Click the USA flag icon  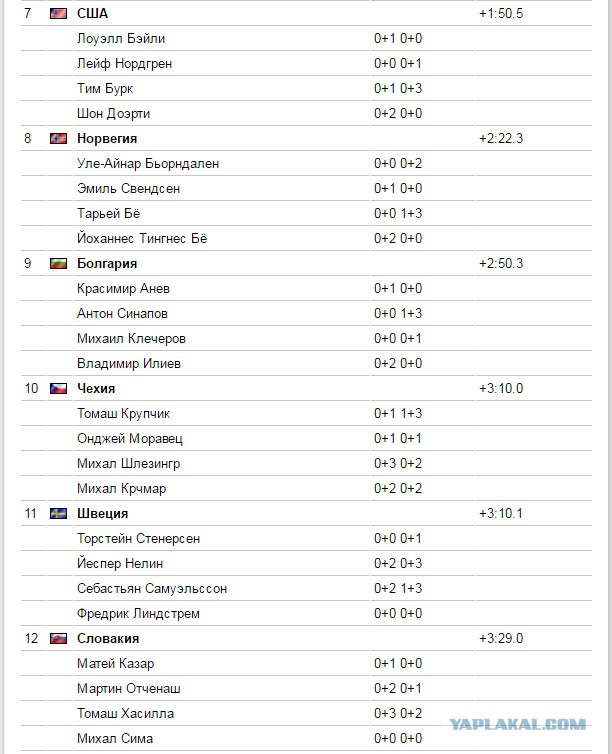point(58,13)
